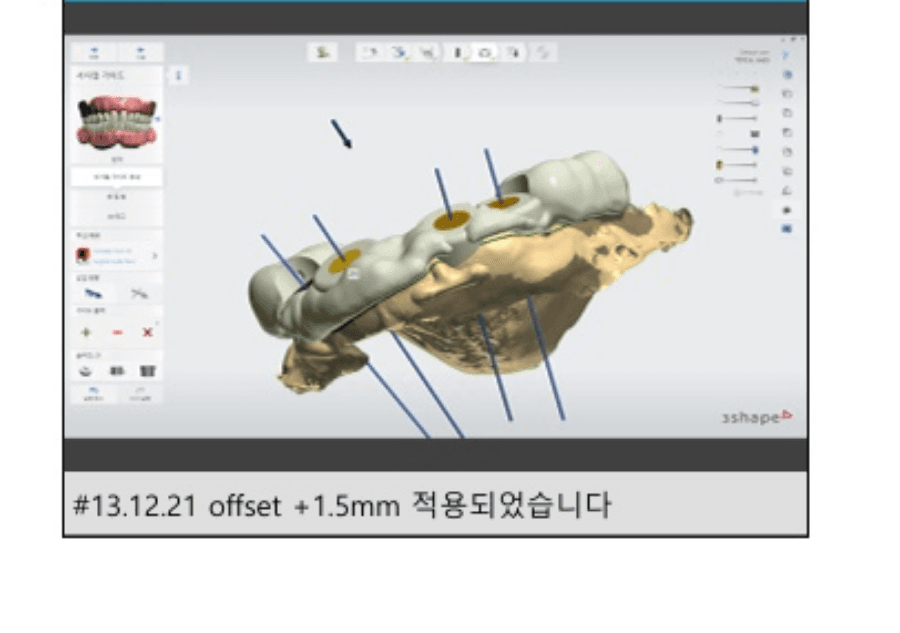Click the highlighted ring-shaped icon in top toolbar
Screen dimensions: 900x633
pyautogui.click(x=485, y=53)
